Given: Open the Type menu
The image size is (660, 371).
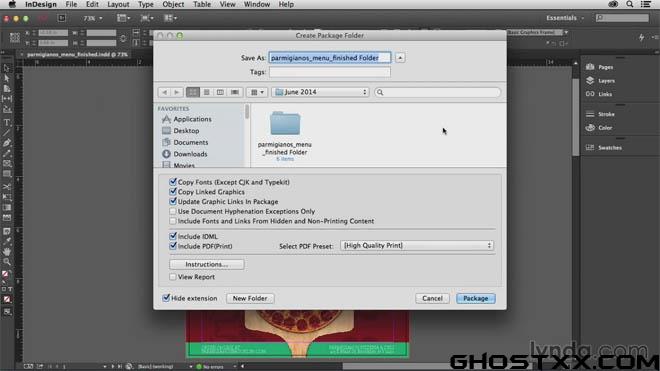Looking at the screenshot, I should 146,4.
